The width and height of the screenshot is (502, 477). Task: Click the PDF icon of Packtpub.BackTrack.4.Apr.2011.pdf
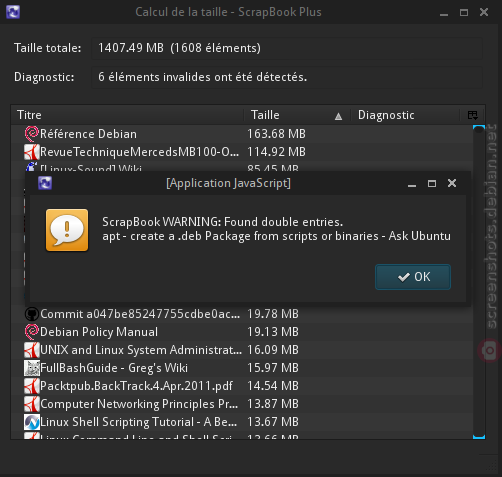32,386
